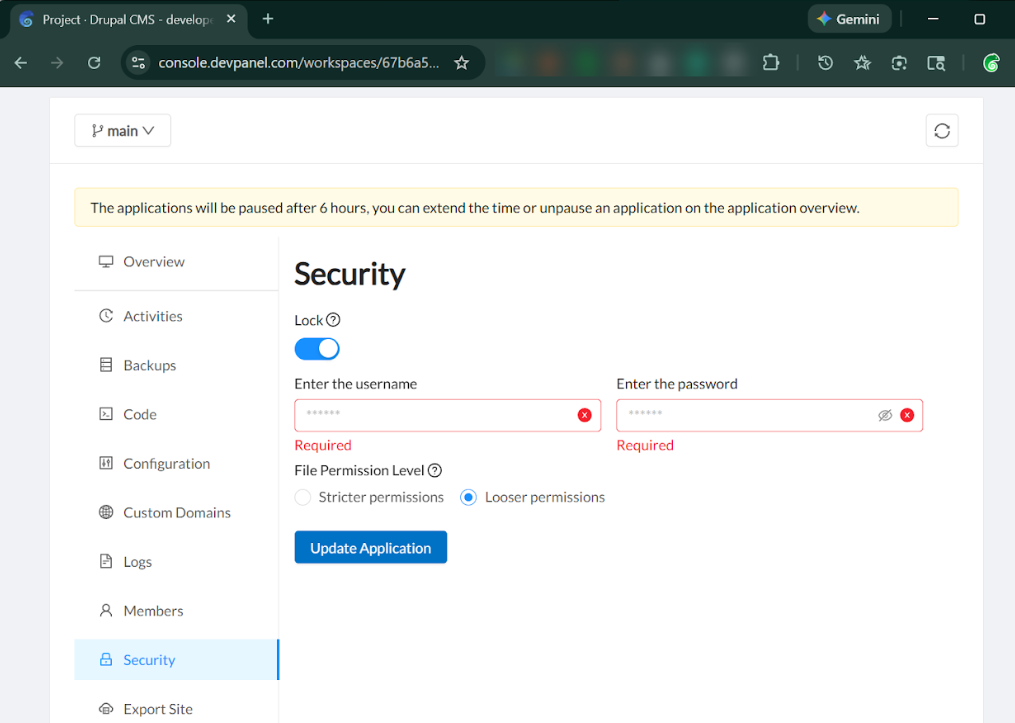Disable the Lock toggle switch
Image resolution: width=1015 pixels, height=723 pixels.
[317, 348]
